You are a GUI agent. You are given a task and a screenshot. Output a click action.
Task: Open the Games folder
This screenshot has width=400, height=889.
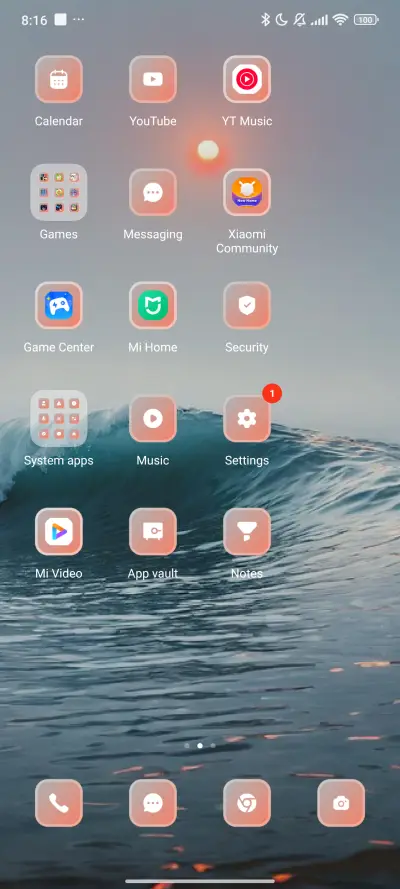click(59, 192)
